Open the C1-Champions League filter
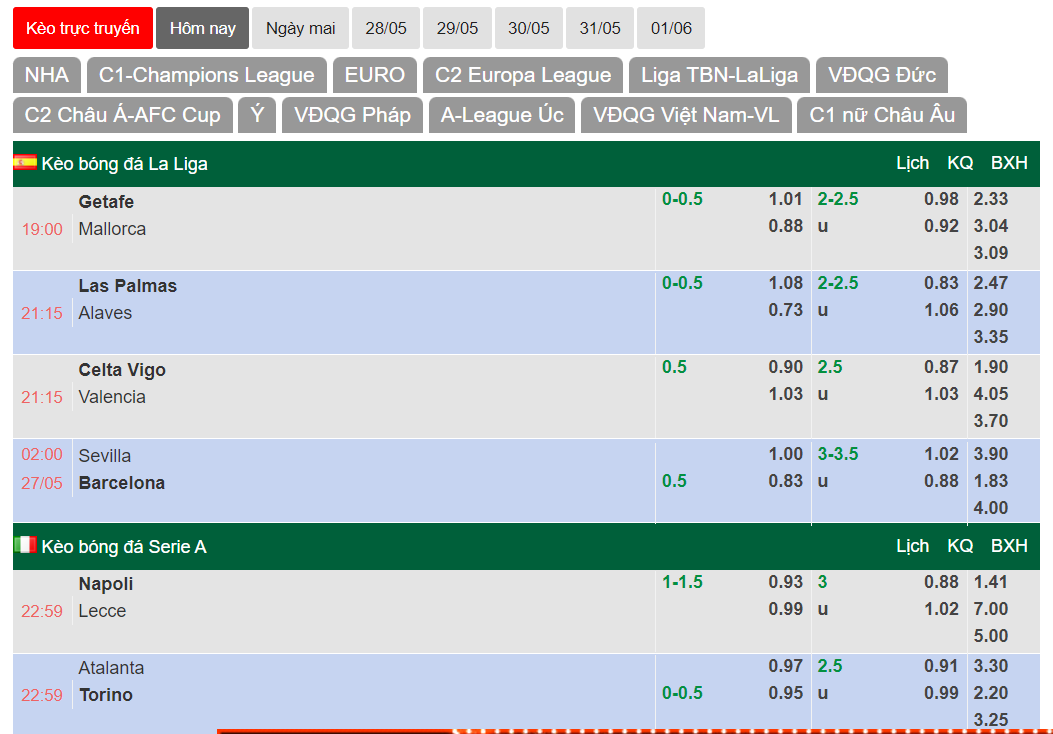The height and width of the screenshot is (734, 1053). pyautogui.click(x=207, y=75)
